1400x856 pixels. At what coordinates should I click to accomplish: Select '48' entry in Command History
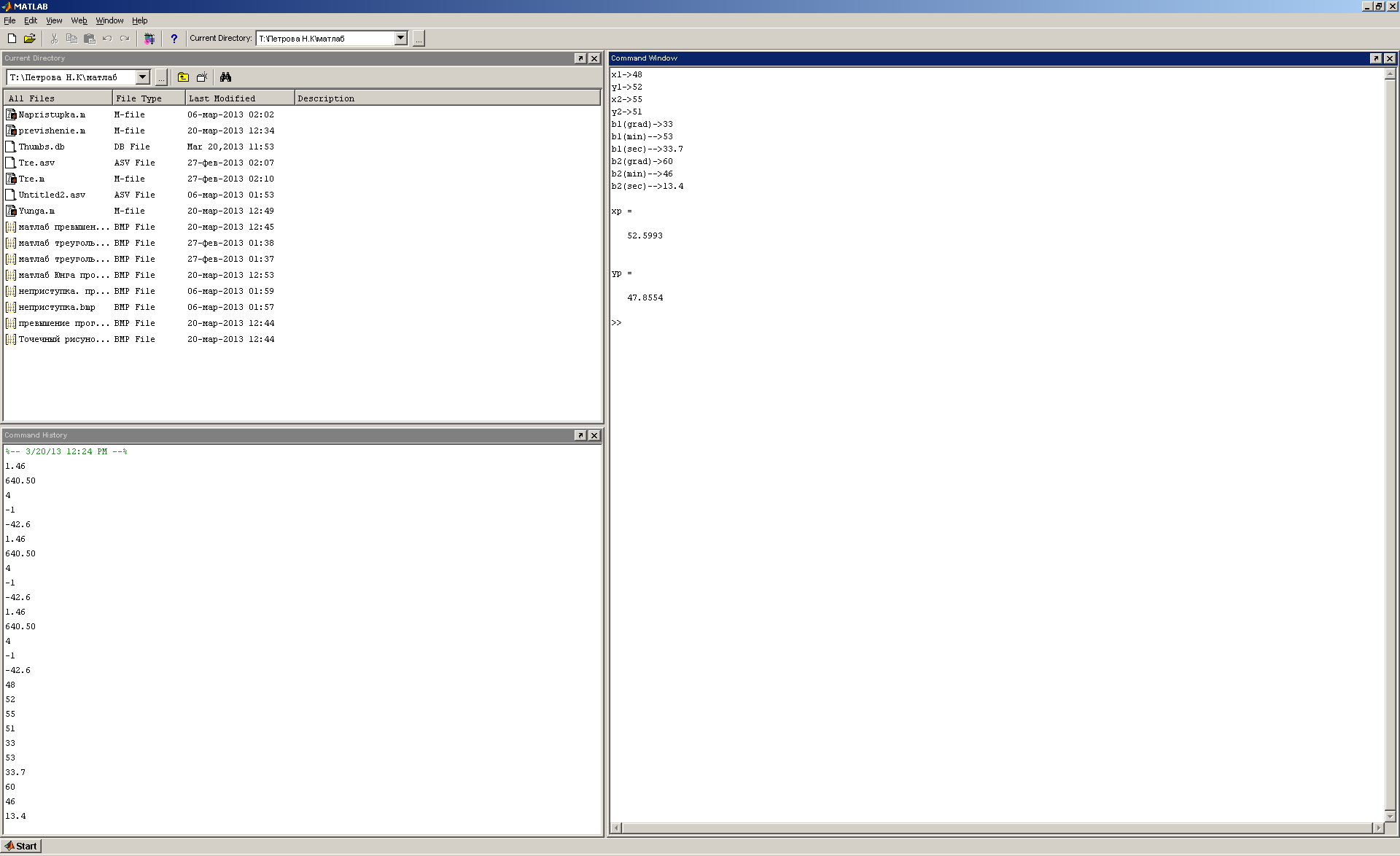tap(10, 685)
